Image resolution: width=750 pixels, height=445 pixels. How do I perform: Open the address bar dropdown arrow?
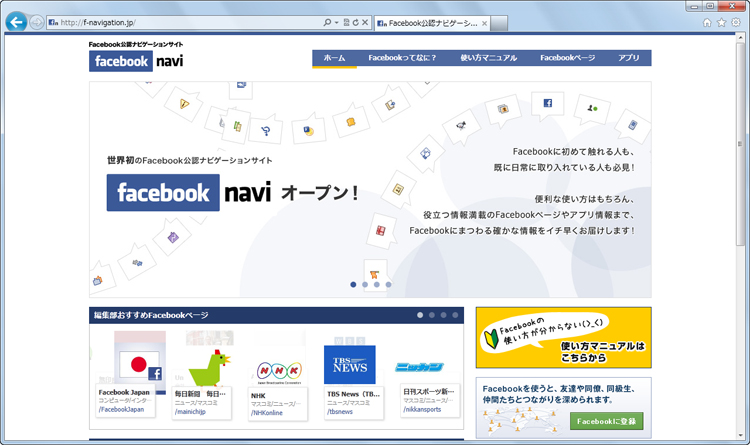click(336, 22)
